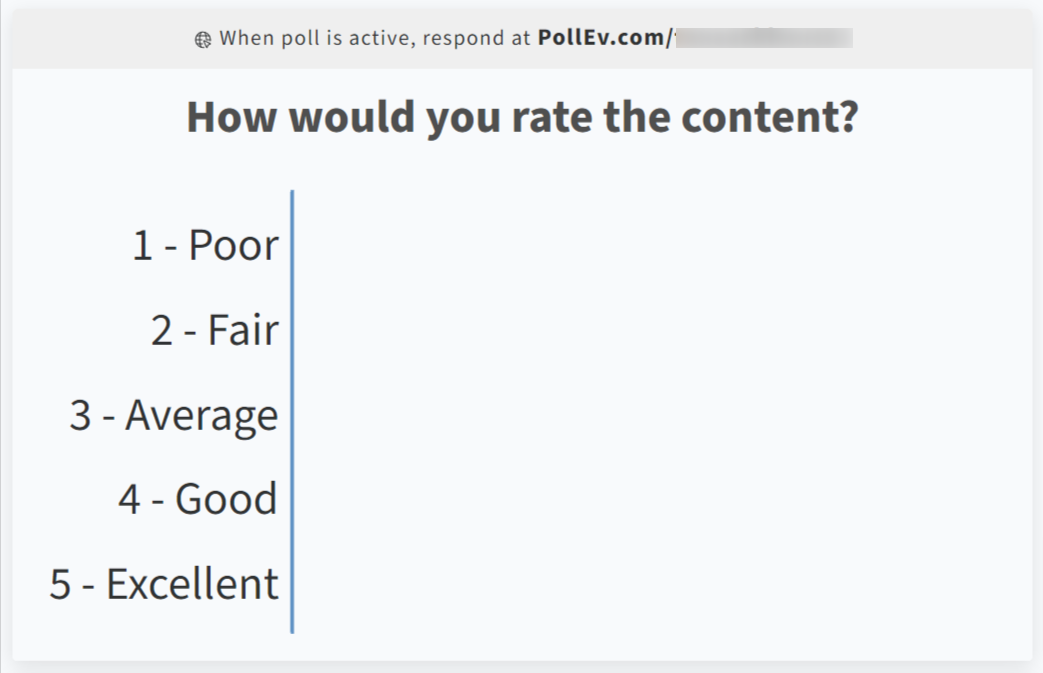Screen dimensions: 1043x673
Task: Pick the '3 - Average' rating
Action: coord(173,415)
